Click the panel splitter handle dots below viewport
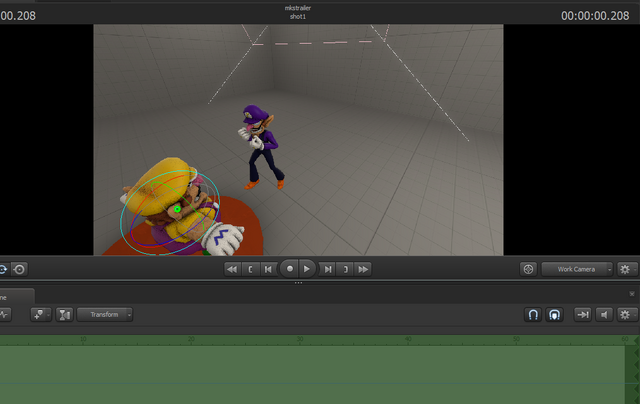Image resolution: width=640 pixels, height=404 pixels. coord(298,283)
